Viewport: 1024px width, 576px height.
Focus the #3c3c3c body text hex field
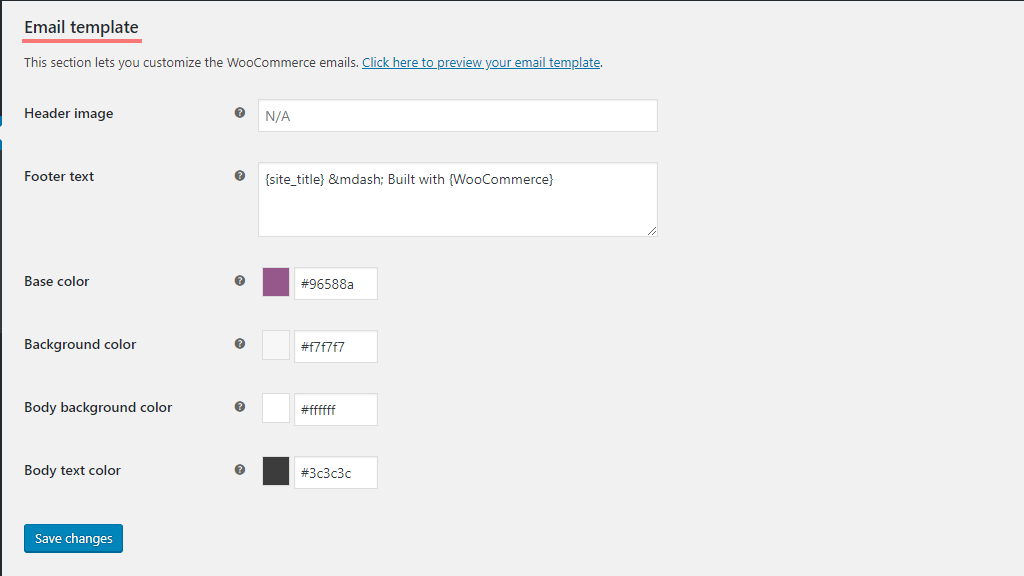pyautogui.click(x=336, y=472)
